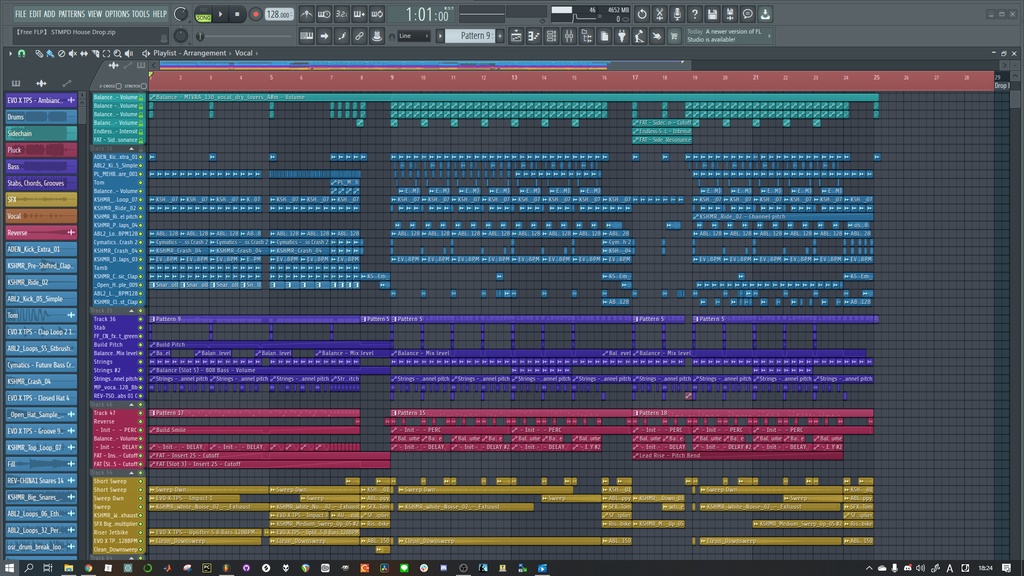Open the plugin picker plug icon

622,37
